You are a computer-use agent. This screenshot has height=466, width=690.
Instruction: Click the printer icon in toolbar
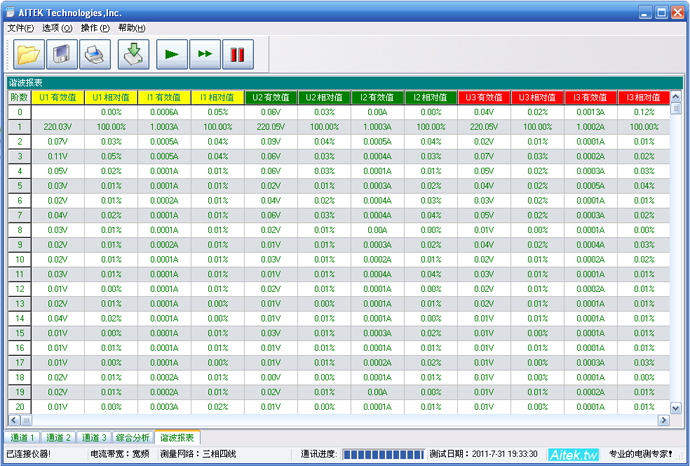tap(93, 54)
